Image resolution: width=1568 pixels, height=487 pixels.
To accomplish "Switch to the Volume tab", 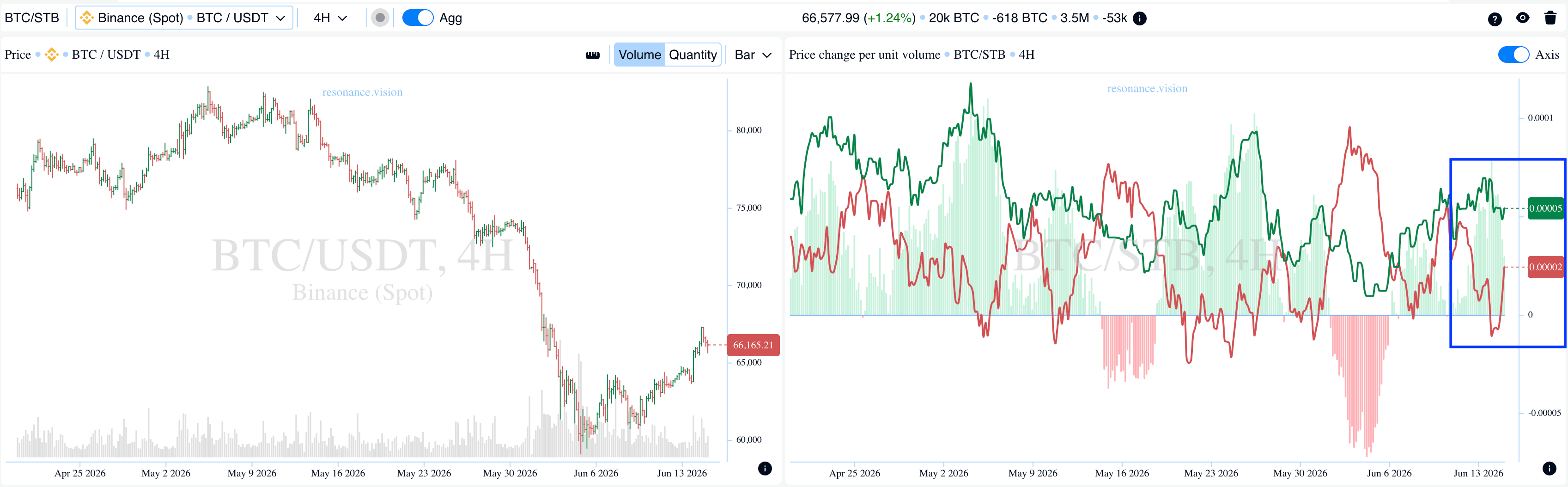I will tap(639, 55).
